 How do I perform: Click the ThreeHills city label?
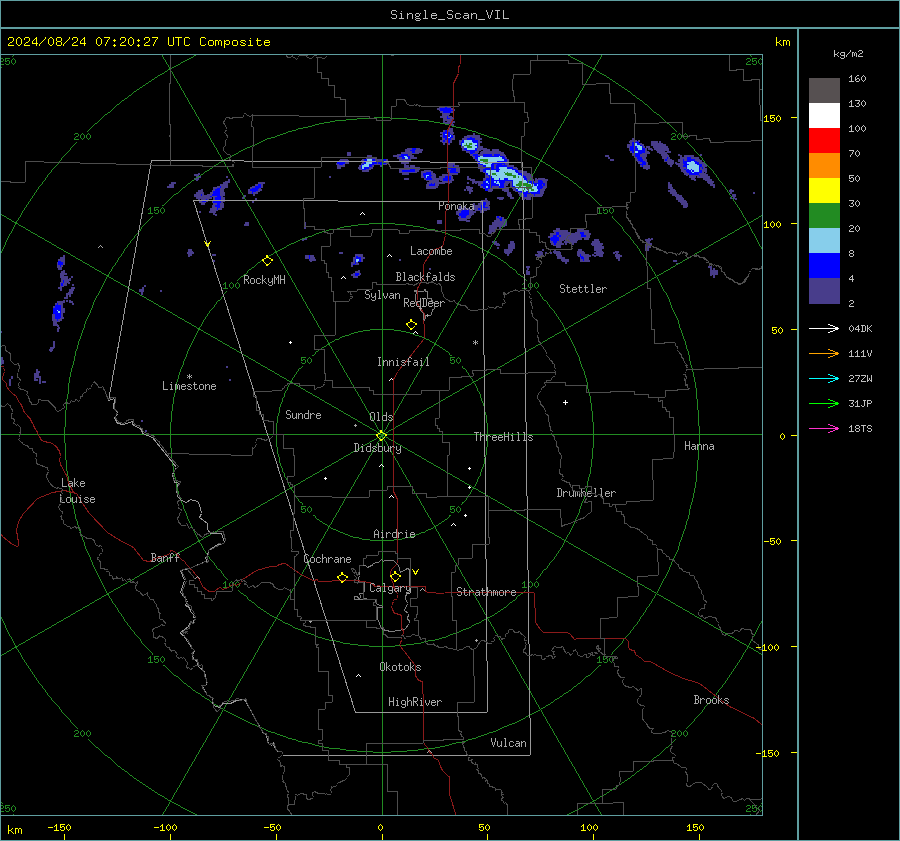(503, 437)
